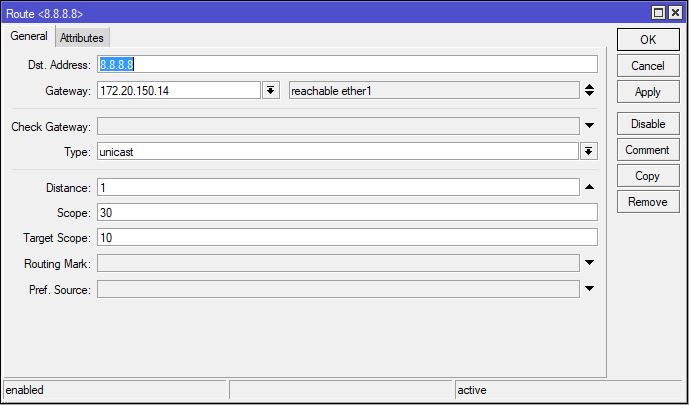The width and height of the screenshot is (689, 405).
Task: Apply the route changes
Action: pyautogui.click(x=647, y=92)
